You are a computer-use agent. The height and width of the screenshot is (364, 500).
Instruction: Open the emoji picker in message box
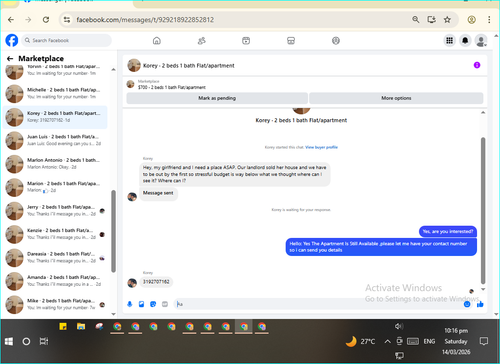pyautogui.click(x=467, y=304)
